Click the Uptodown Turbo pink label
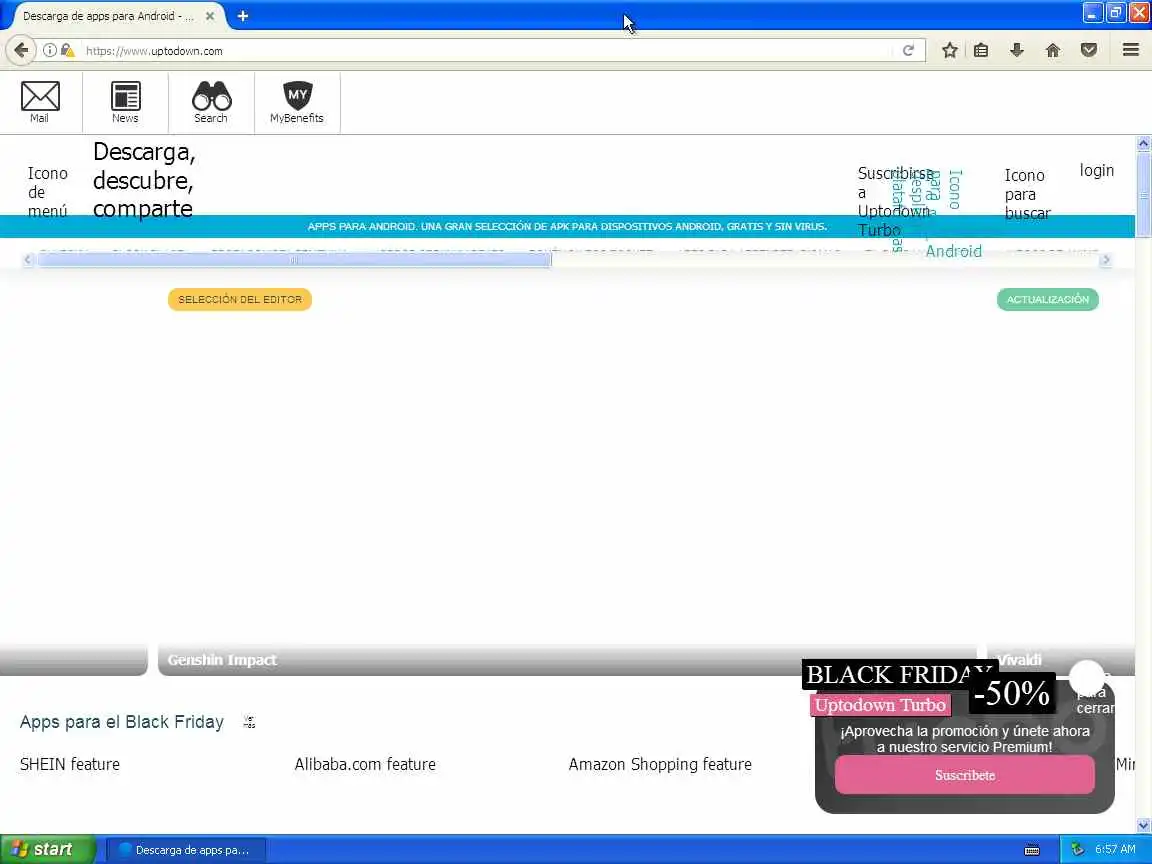Viewport: 1152px width, 864px height. (880, 705)
